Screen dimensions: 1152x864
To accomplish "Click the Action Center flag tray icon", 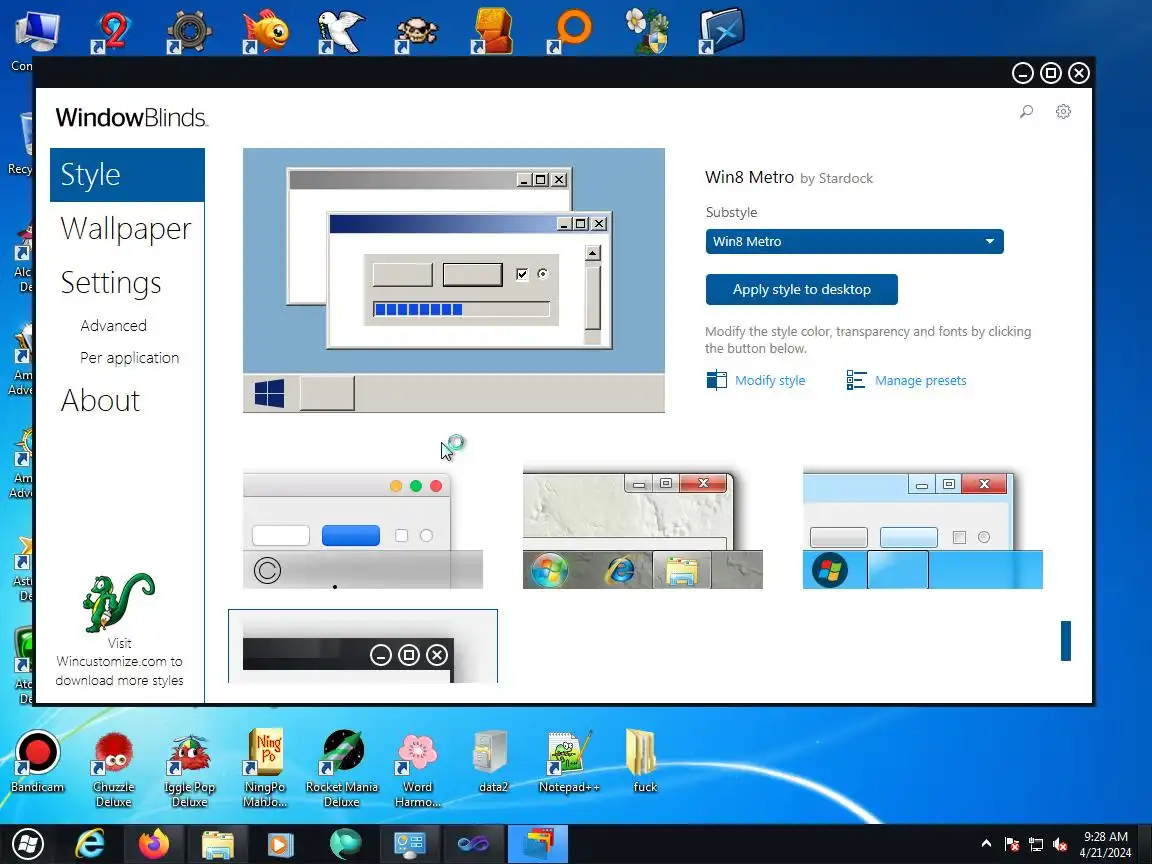I will [x=1012, y=845].
